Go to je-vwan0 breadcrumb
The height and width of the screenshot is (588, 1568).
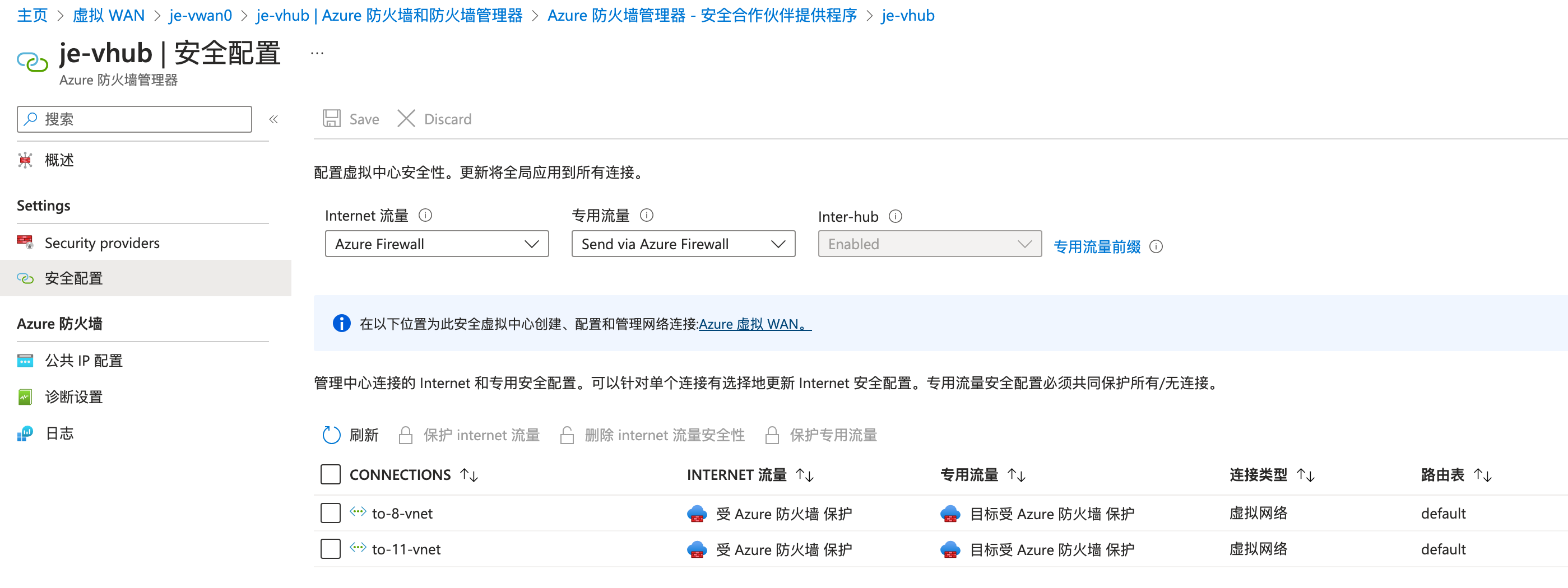(x=201, y=15)
